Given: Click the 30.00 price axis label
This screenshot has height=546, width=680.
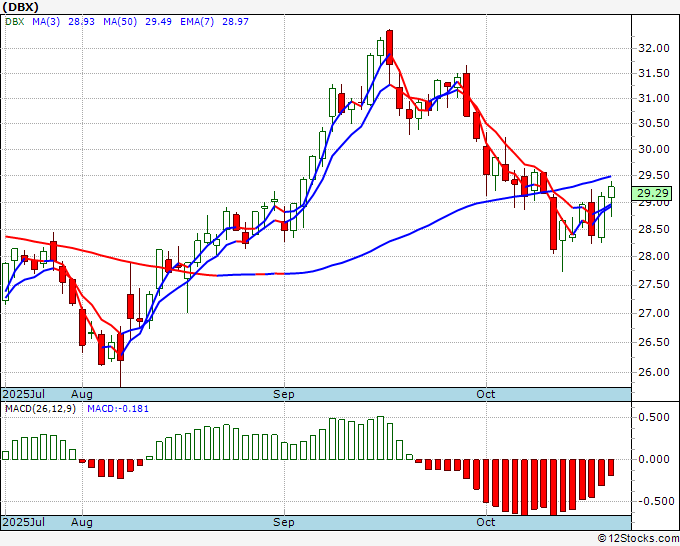Looking at the screenshot, I should [x=654, y=149].
